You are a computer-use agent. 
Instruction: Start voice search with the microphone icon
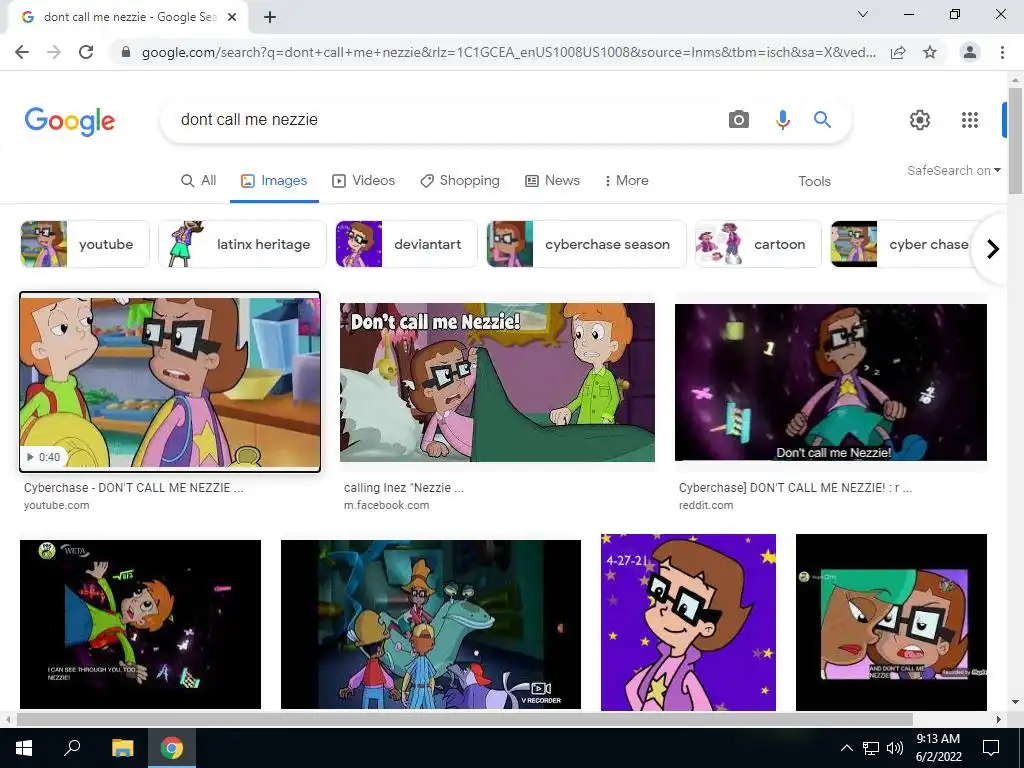[x=782, y=120]
